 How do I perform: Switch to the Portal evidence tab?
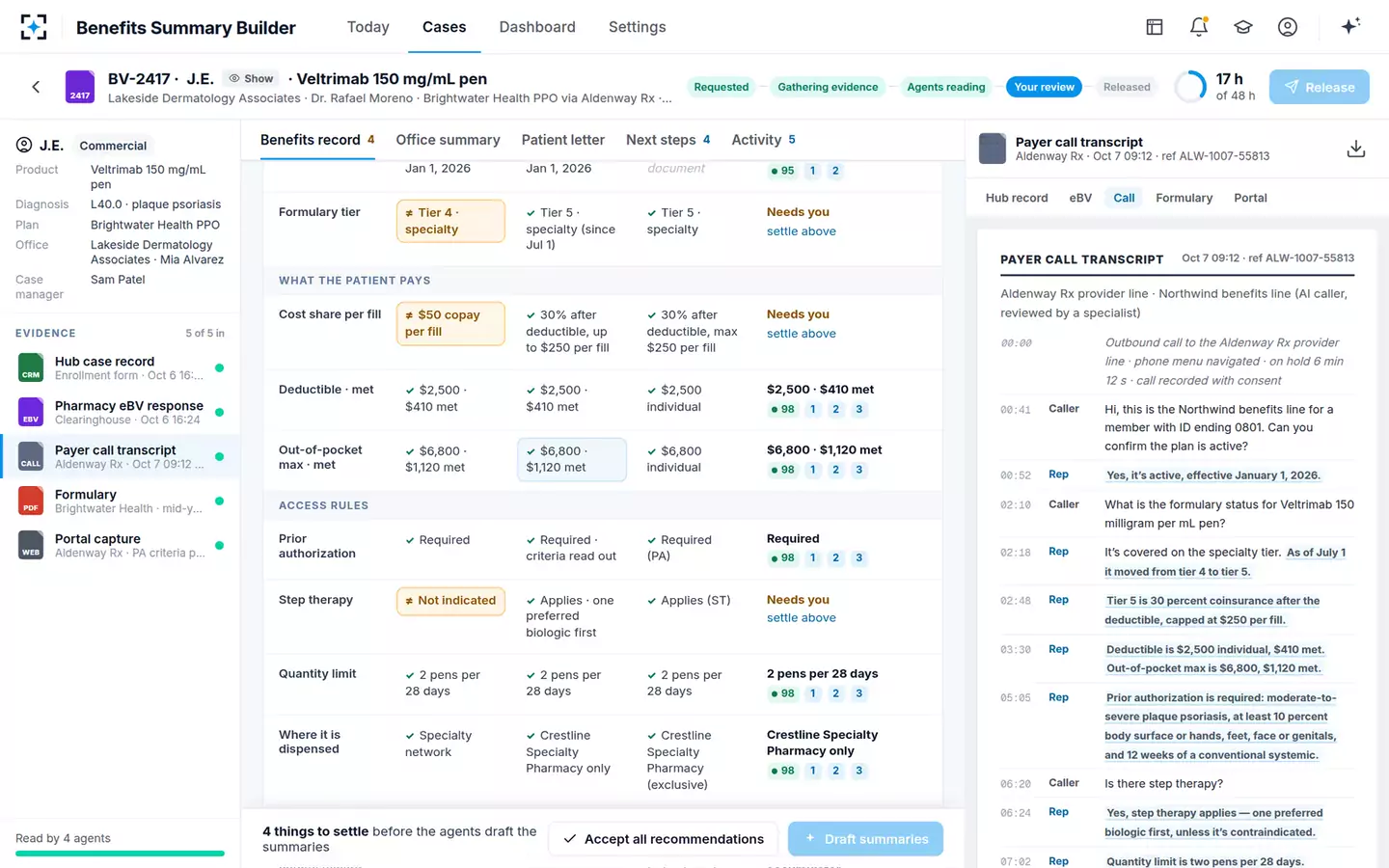[1250, 198]
